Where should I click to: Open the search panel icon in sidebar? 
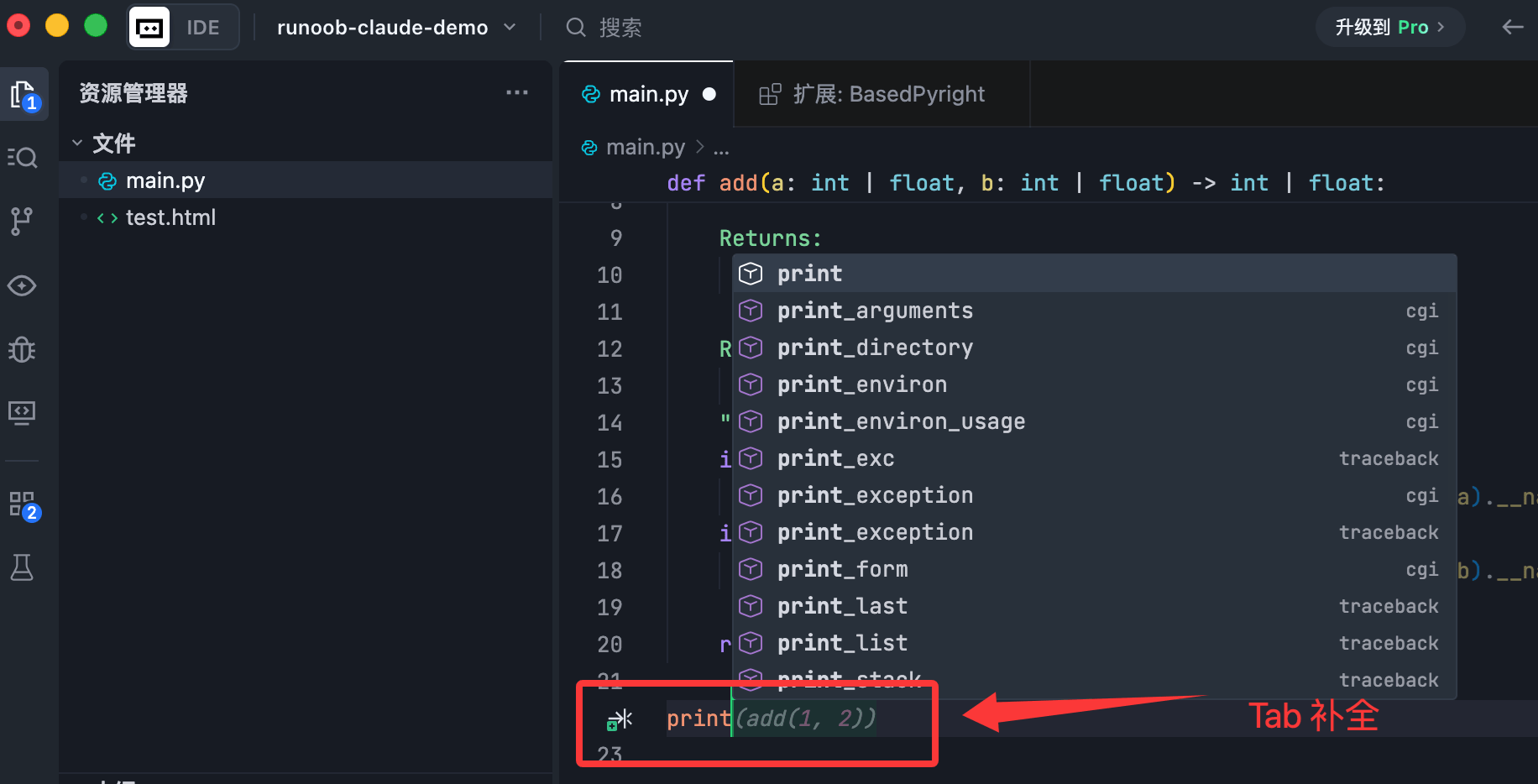pos(23,158)
